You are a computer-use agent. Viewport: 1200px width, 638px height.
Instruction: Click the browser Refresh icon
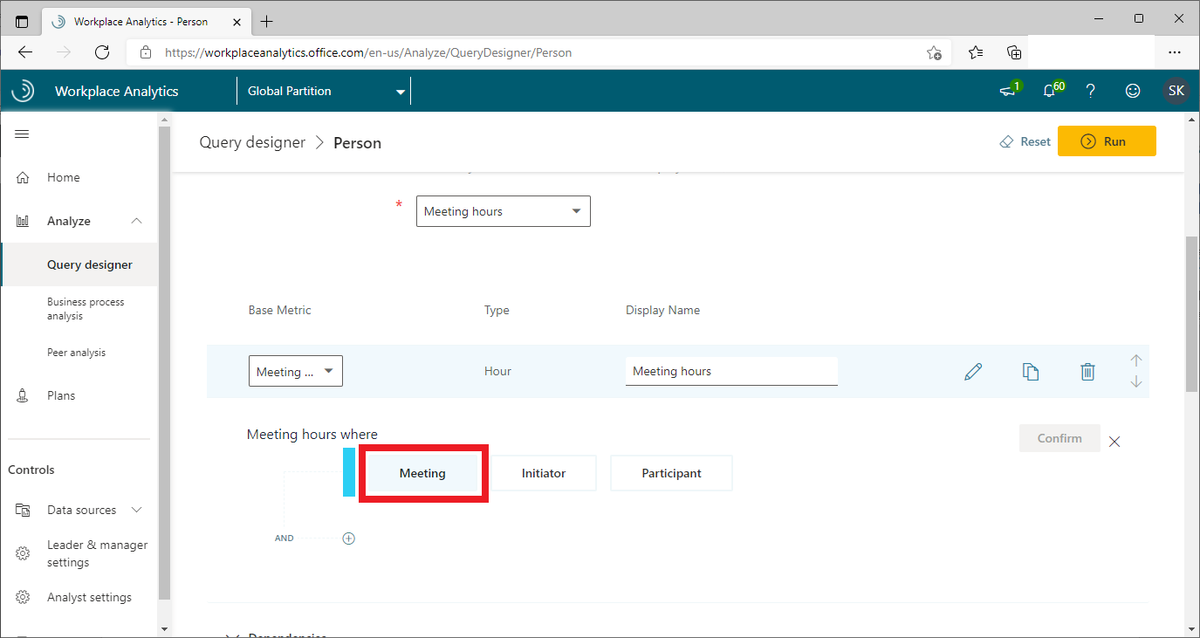tap(101, 52)
